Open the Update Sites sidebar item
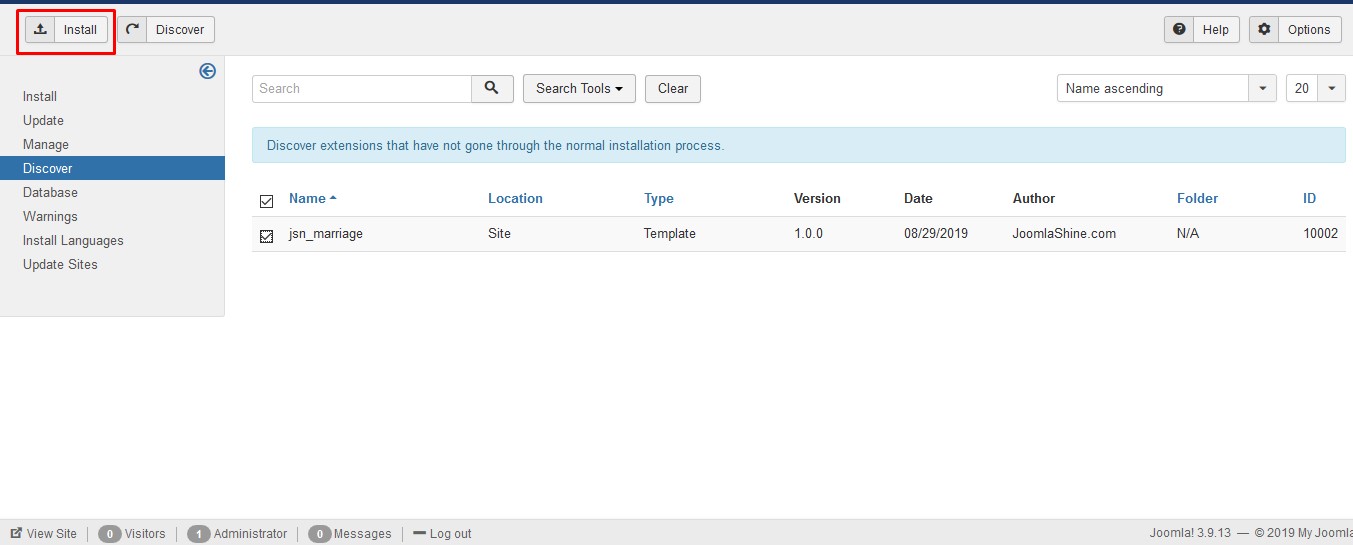Viewport: 1353px width, 545px height. coord(60,265)
